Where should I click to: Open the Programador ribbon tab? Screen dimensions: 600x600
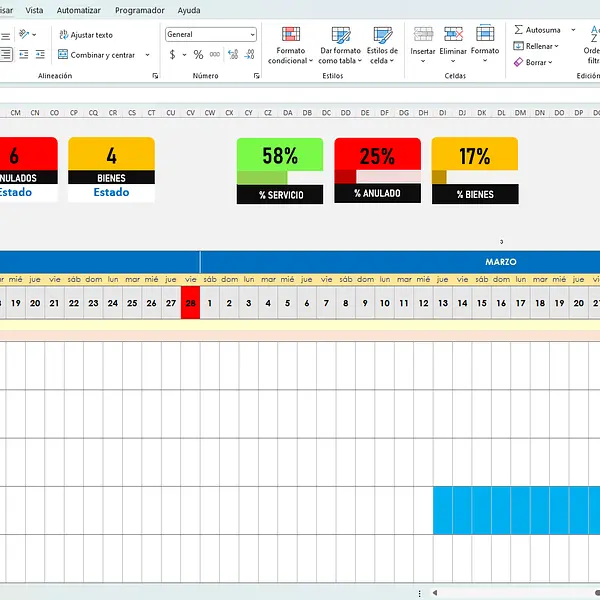click(x=140, y=10)
